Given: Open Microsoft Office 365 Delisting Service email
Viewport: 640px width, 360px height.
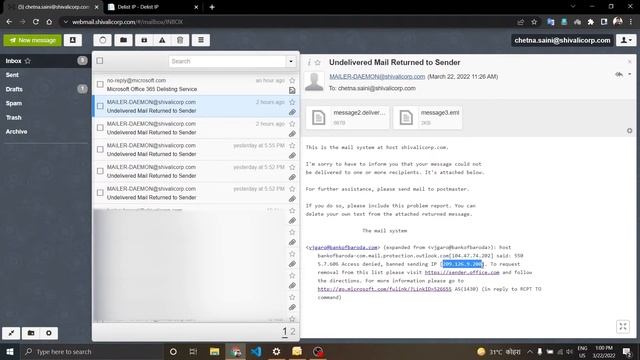Looking at the screenshot, I should coord(196,84).
